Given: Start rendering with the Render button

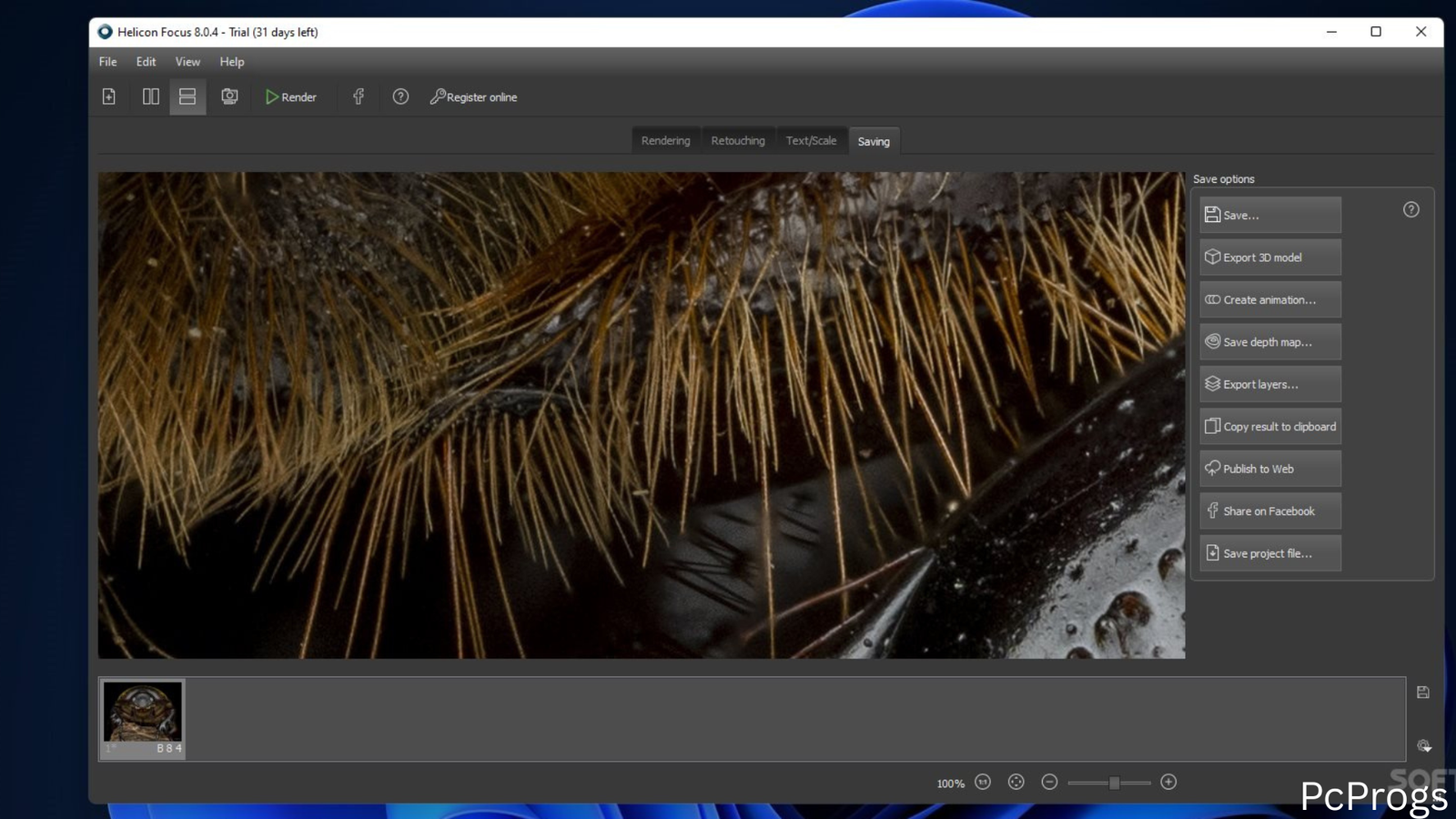Looking at the screenshot, I should click(x=290, y=96).
